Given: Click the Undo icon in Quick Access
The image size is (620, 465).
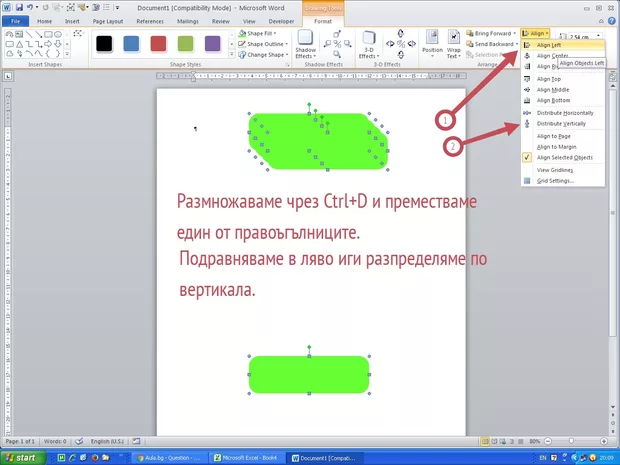Looking at the screenshot, I should (29, 7).
